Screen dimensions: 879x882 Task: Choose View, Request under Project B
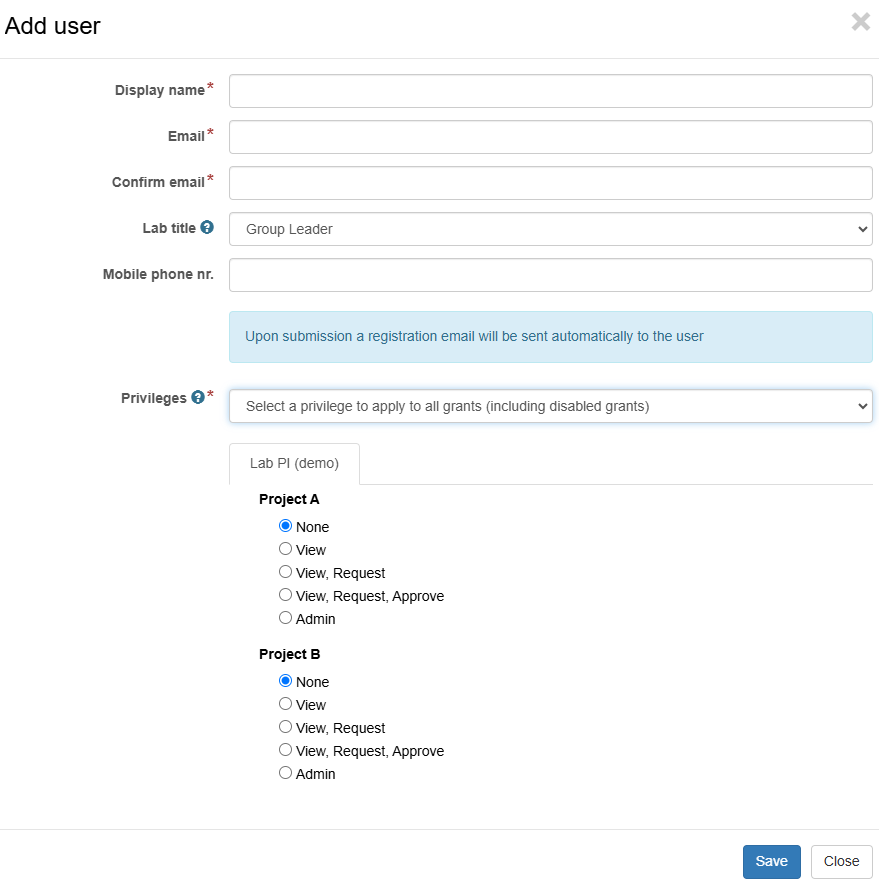[286, 727]
